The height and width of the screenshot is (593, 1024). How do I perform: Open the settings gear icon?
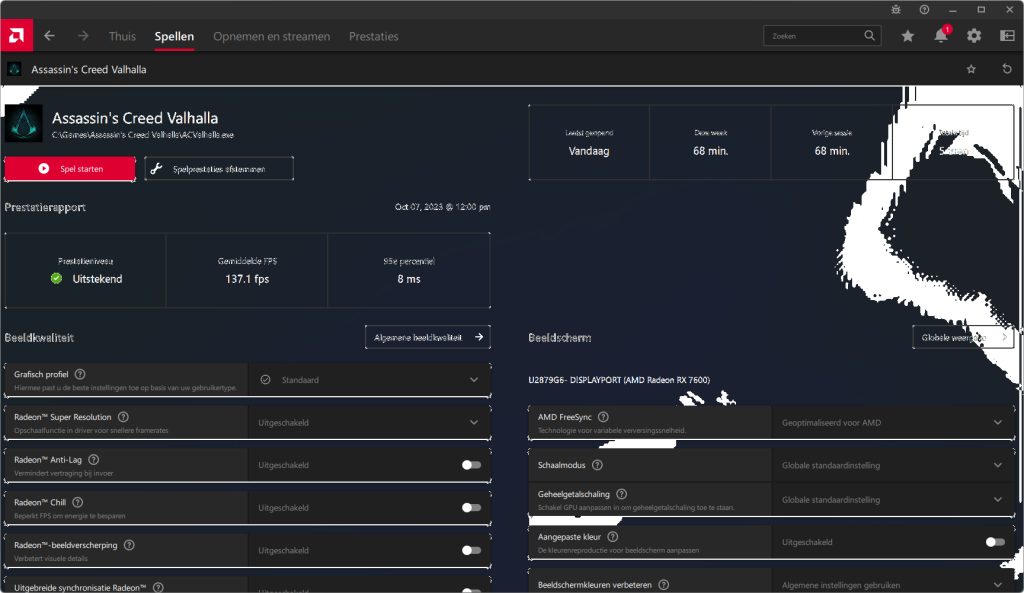click(974, 36)
